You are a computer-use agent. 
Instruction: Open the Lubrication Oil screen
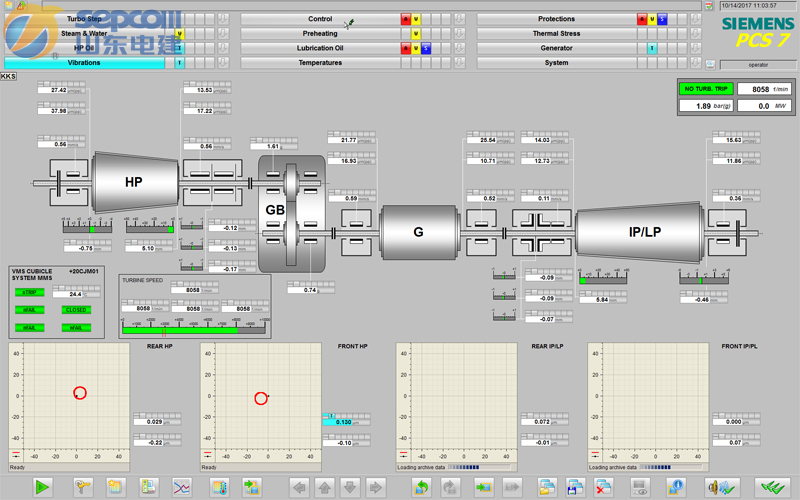pos(320,48)
